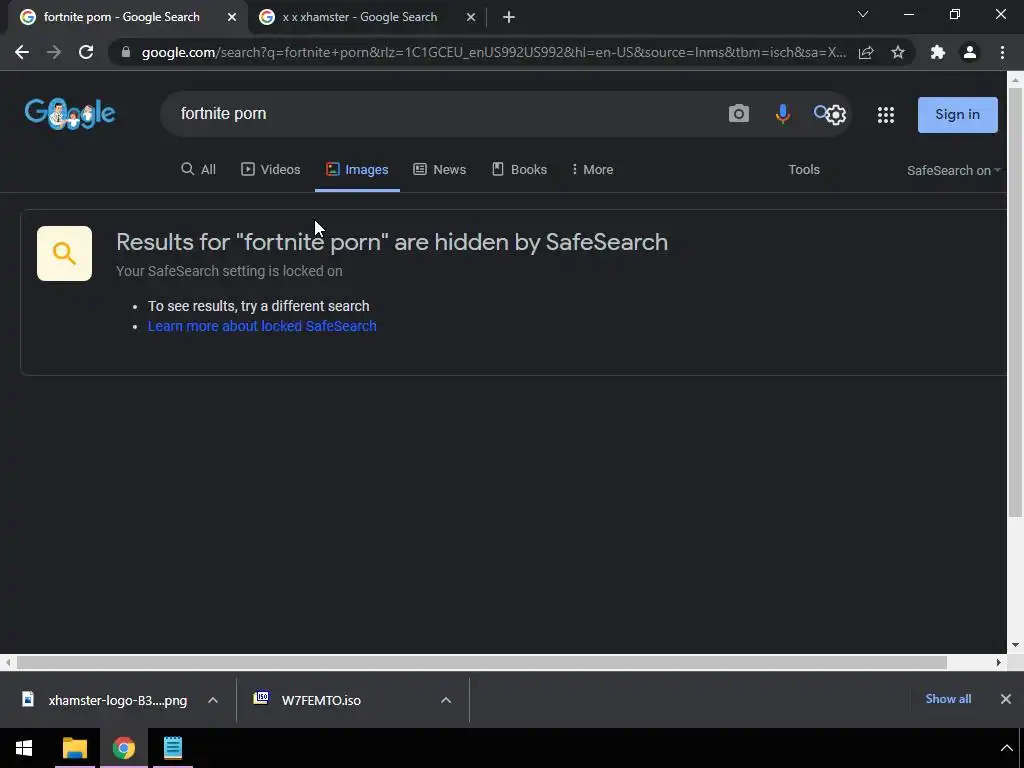Open the Windows Start menu
This screenshot has height=768, width=1024.
[x=24, y=748]
